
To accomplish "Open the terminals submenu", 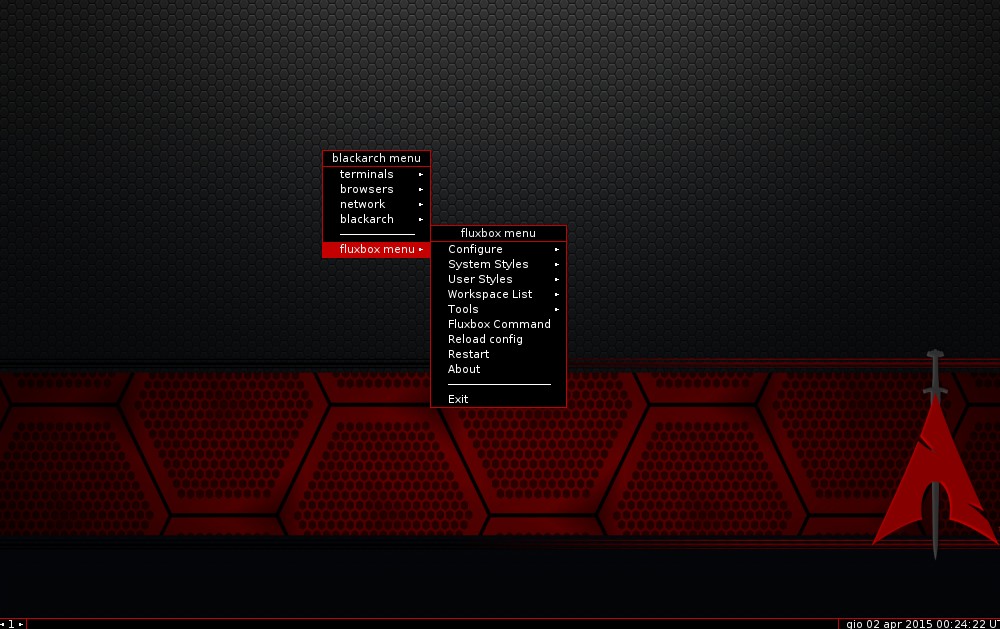I will [x=376, y=174].
